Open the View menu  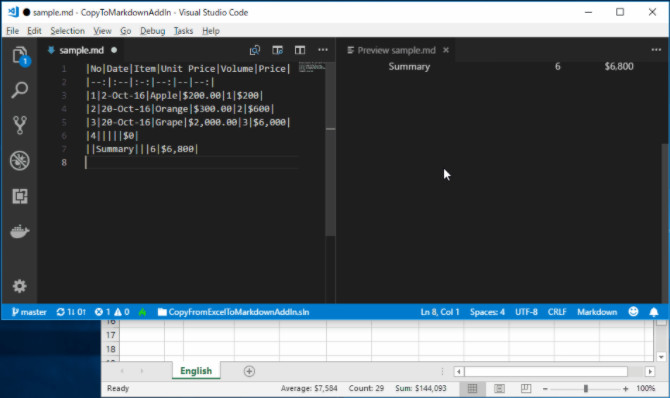point(103,31)
